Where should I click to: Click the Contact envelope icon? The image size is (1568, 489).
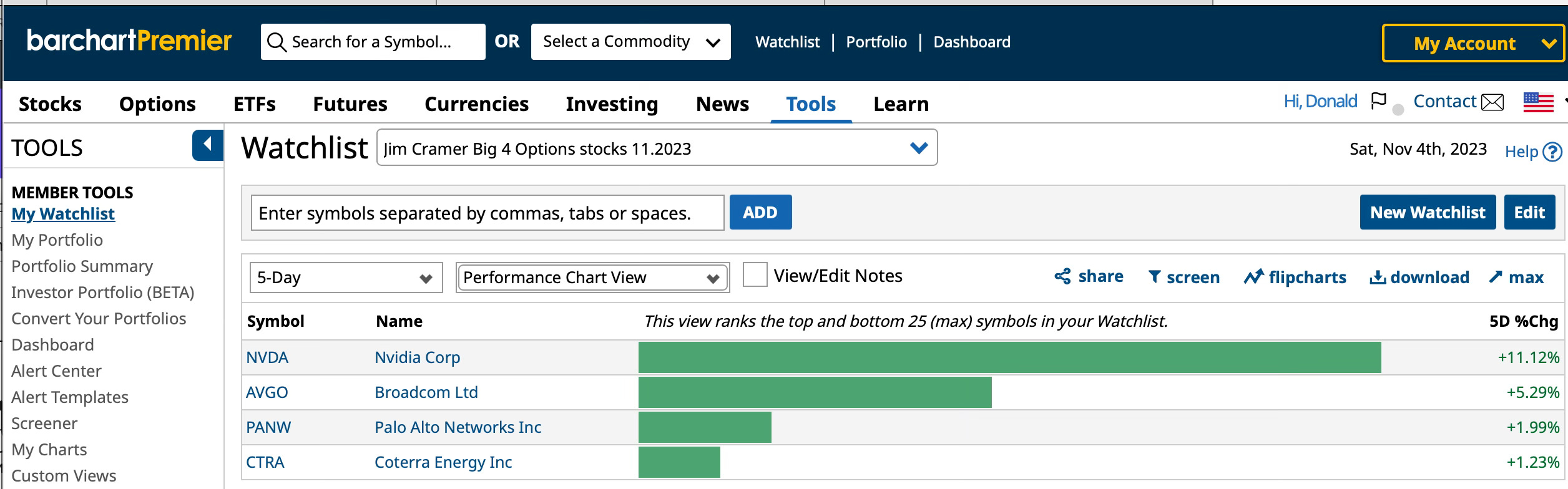point(1492,102)
